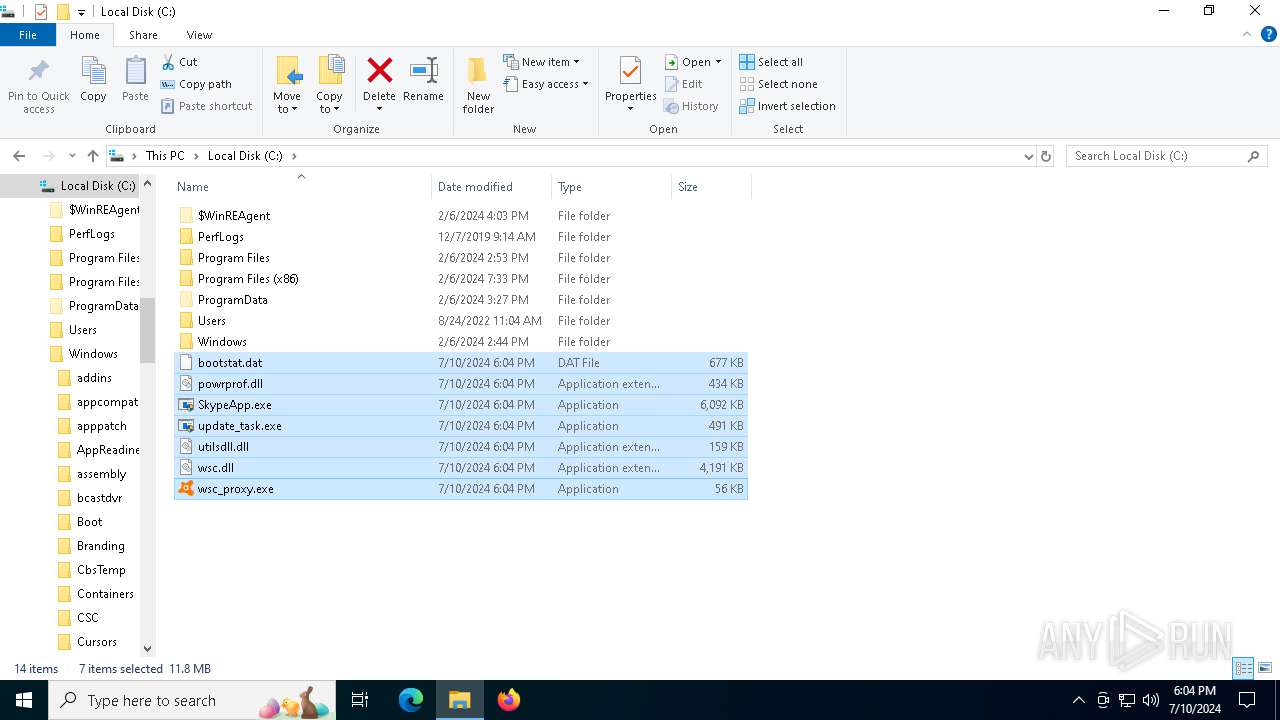The height and width of the screenshot is (720, 1280).
Task: Sort files by Date modified column
Action: point(491,187)
